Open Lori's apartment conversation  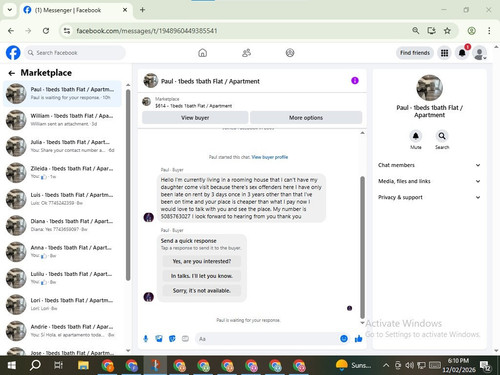62,304
